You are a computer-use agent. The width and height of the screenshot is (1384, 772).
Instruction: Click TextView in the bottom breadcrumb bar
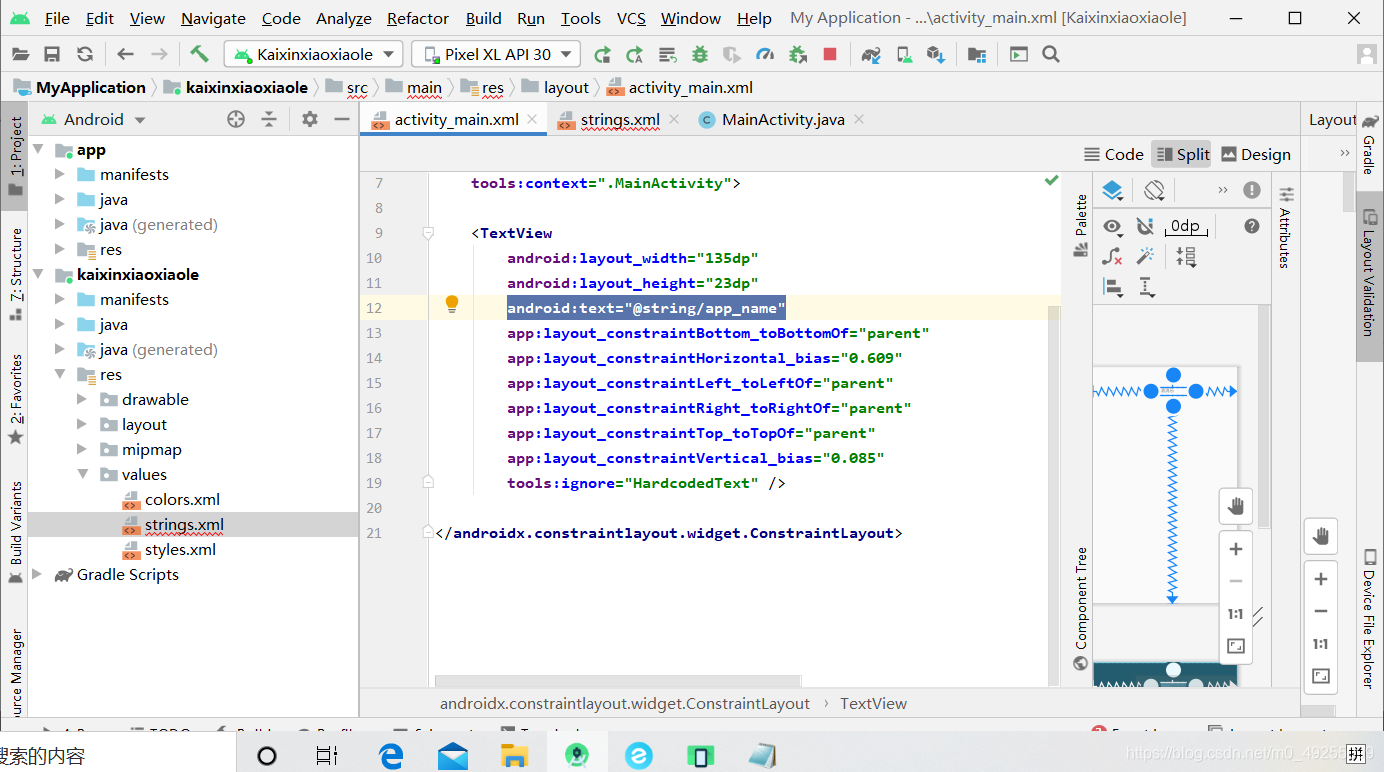[873, 703]
